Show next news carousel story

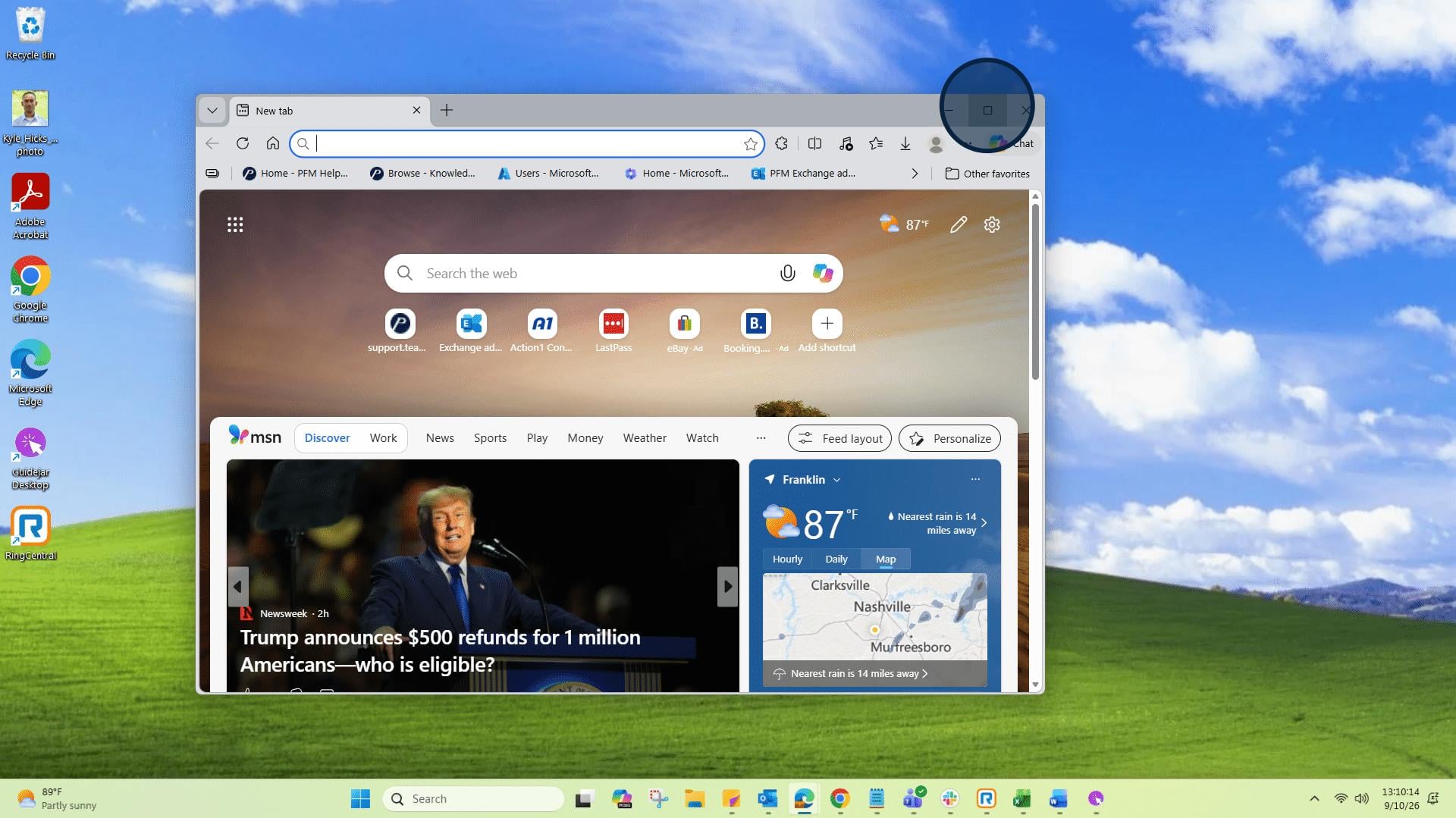(x=727, y=587)
